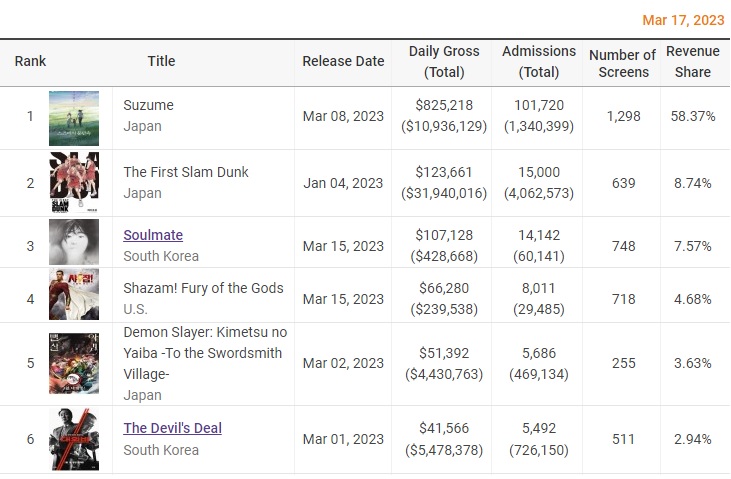
Task: Click the Admissions (Total) column header
Action: click(539, 61)
